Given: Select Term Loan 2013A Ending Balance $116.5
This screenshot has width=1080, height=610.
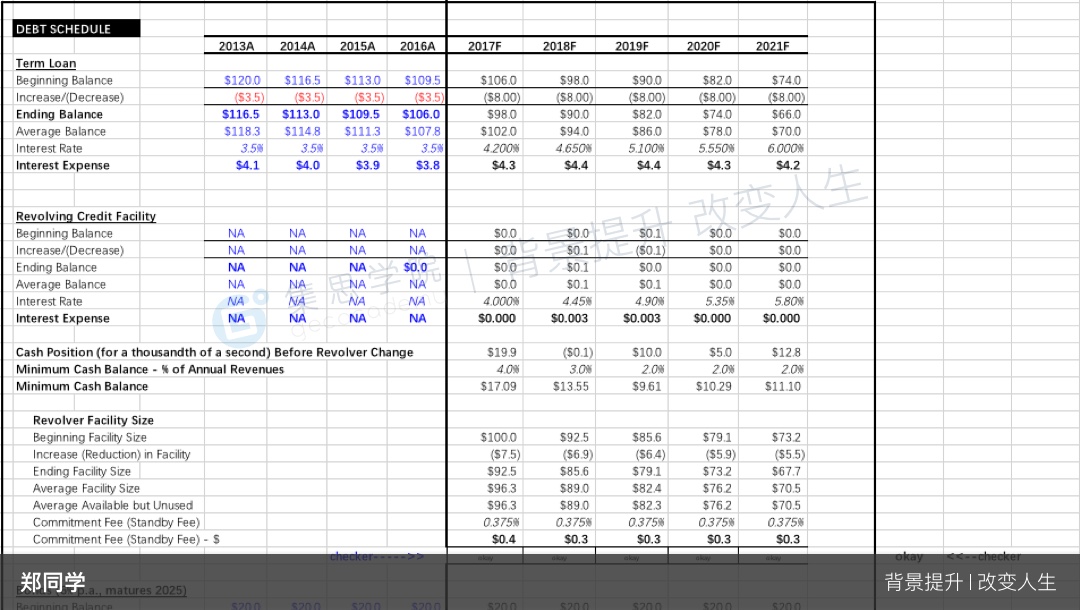Looking at the screenshot, I should click(240, 114).
